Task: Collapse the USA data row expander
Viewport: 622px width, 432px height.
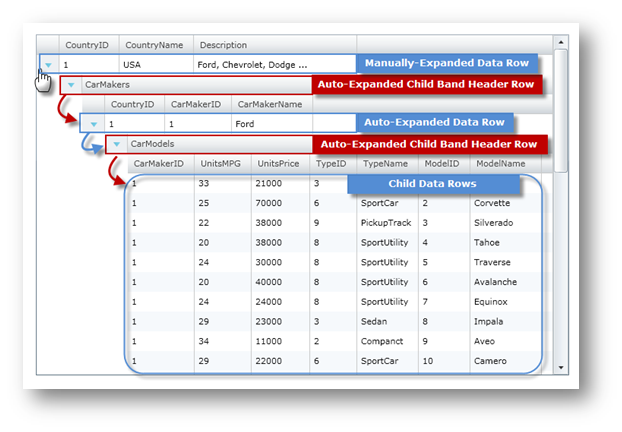Action: (x=47, y=65)
